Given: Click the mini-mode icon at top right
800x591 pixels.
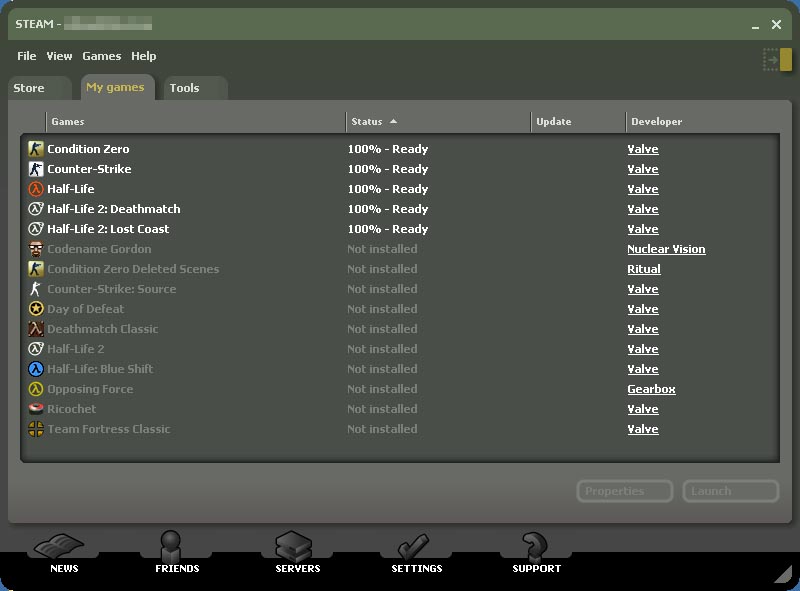Looking at the screenshot, I should (778, 60).
